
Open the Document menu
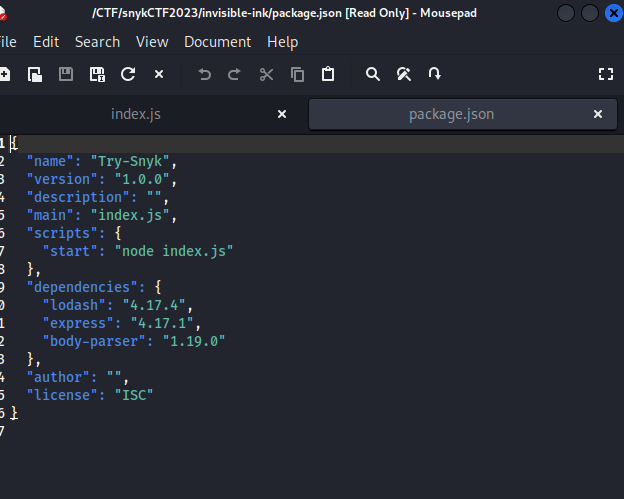tap(217, 42)
